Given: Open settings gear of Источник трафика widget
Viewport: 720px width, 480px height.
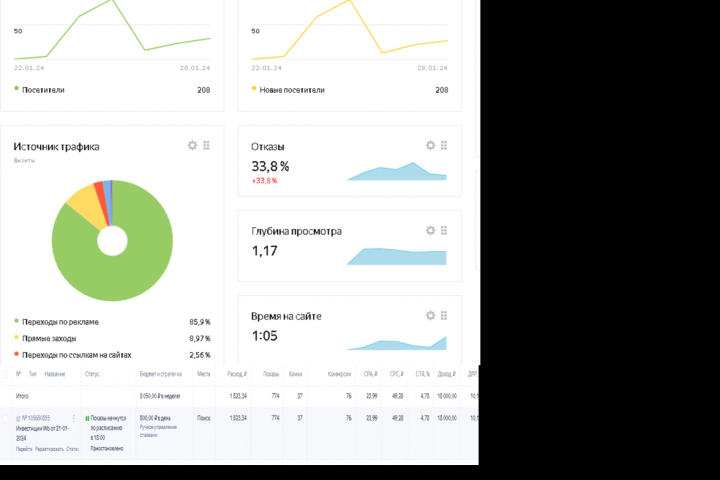Looking at the screenshot, I should click(192, 146).
